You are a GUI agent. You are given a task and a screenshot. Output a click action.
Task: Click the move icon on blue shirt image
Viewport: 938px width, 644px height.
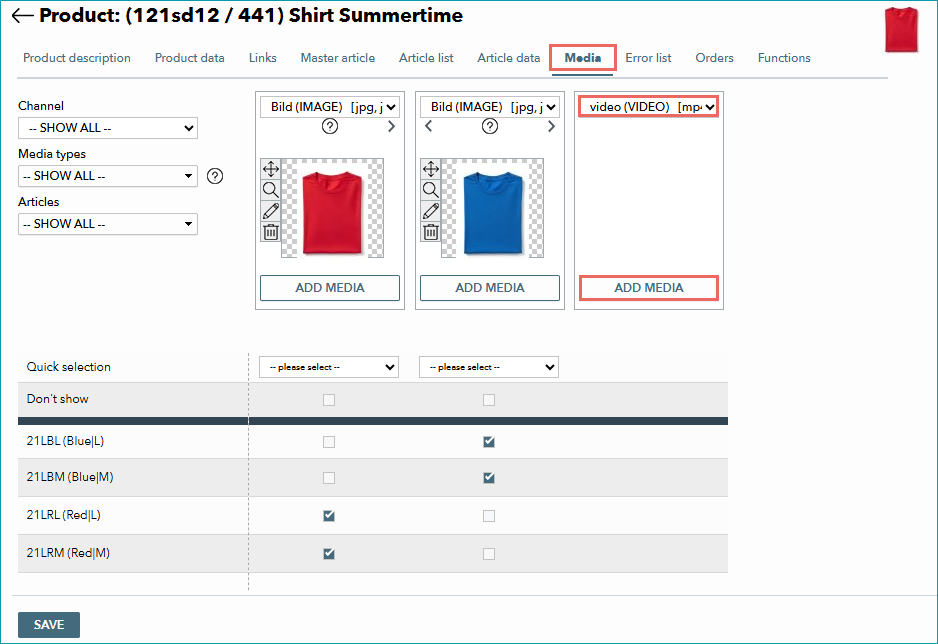[431, 169]
